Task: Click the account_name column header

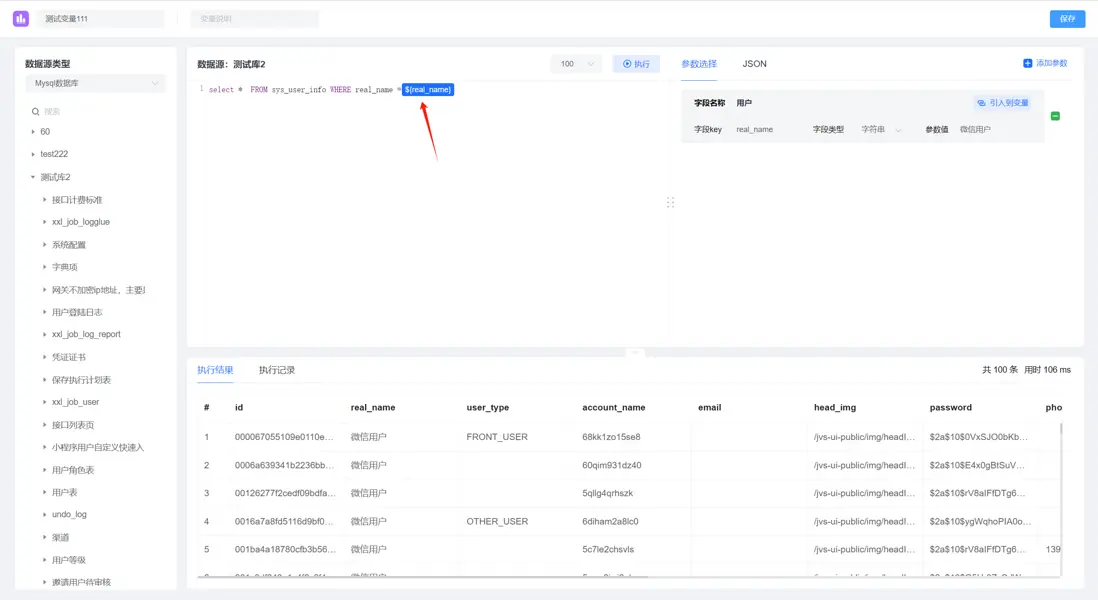Action: pos(613,407)
